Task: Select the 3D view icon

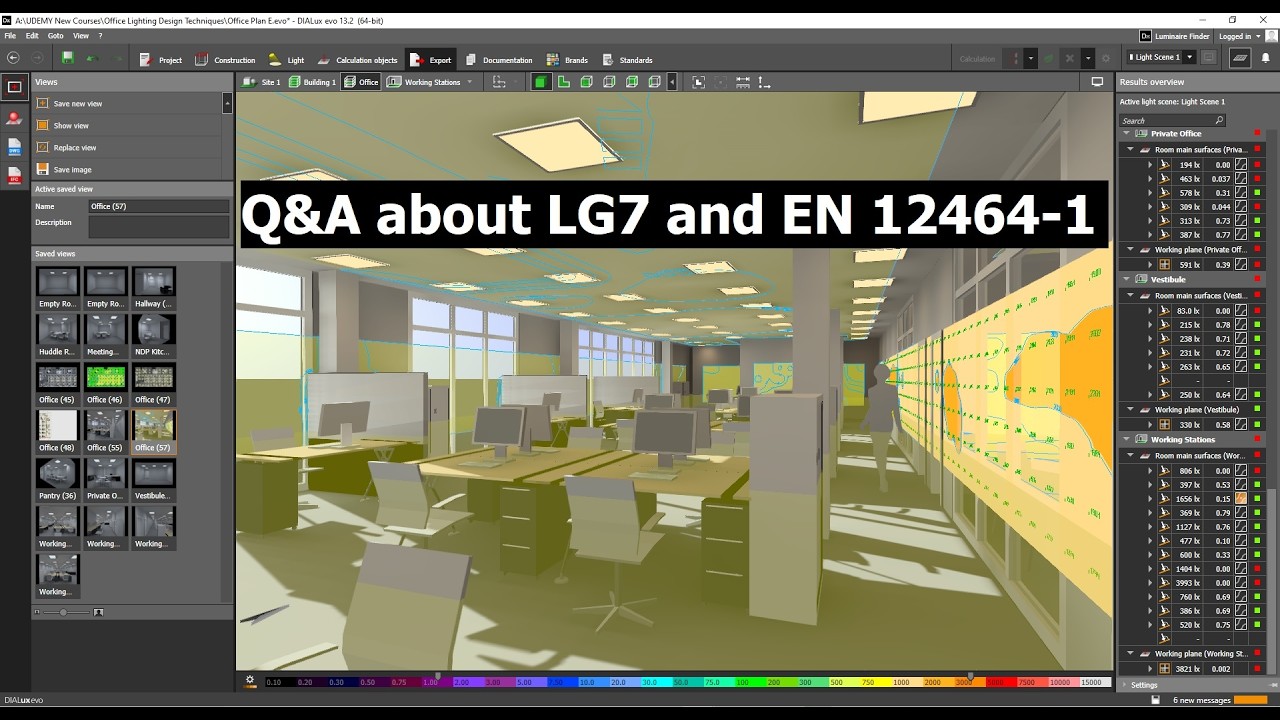Action: coord(540,82)
